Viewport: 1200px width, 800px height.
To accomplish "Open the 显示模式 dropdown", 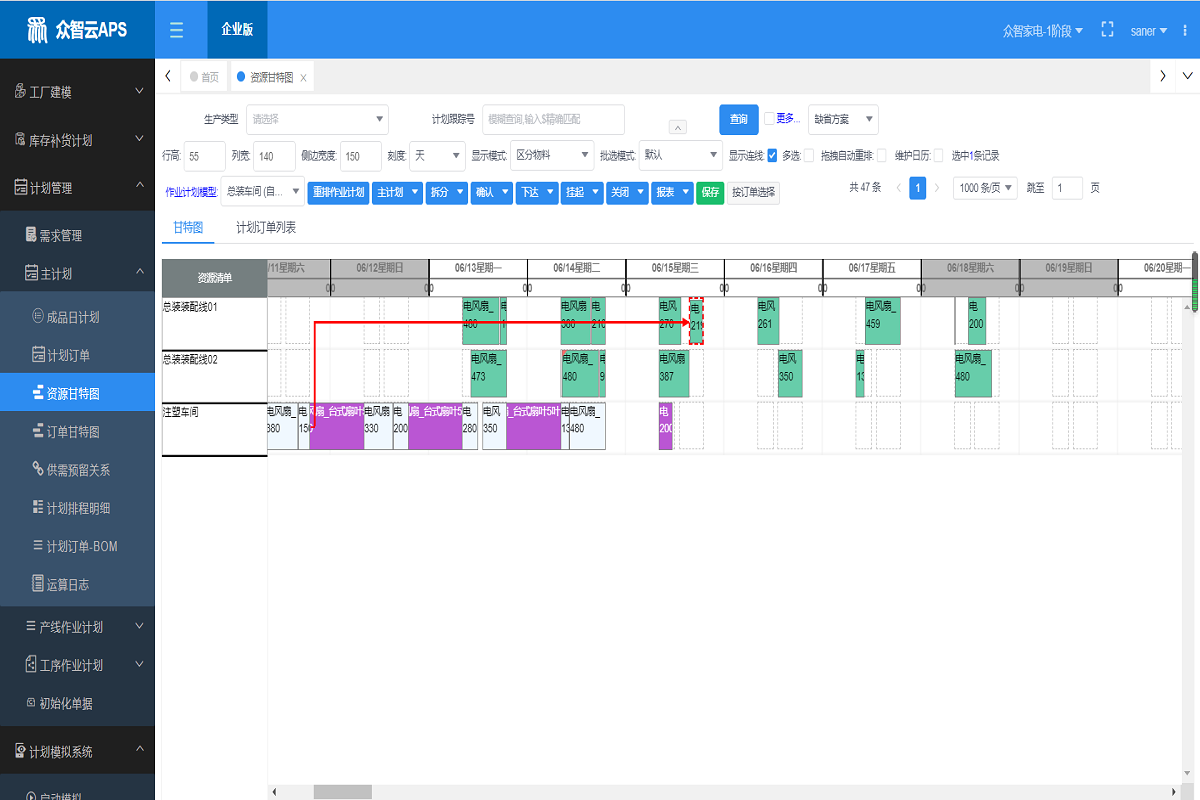I will pos(552,155).
